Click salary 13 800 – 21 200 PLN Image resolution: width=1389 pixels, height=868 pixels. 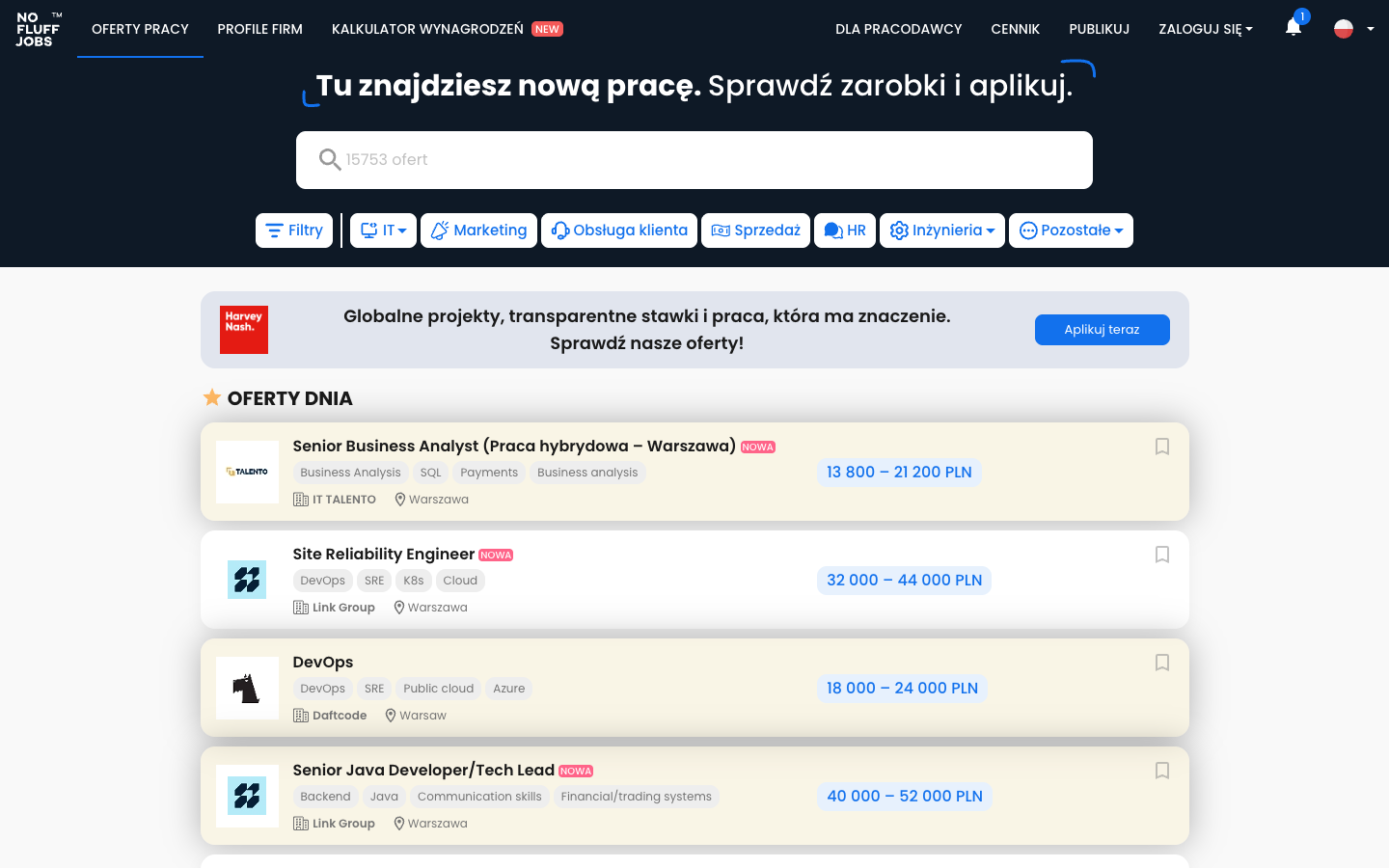tap(899, 473)
